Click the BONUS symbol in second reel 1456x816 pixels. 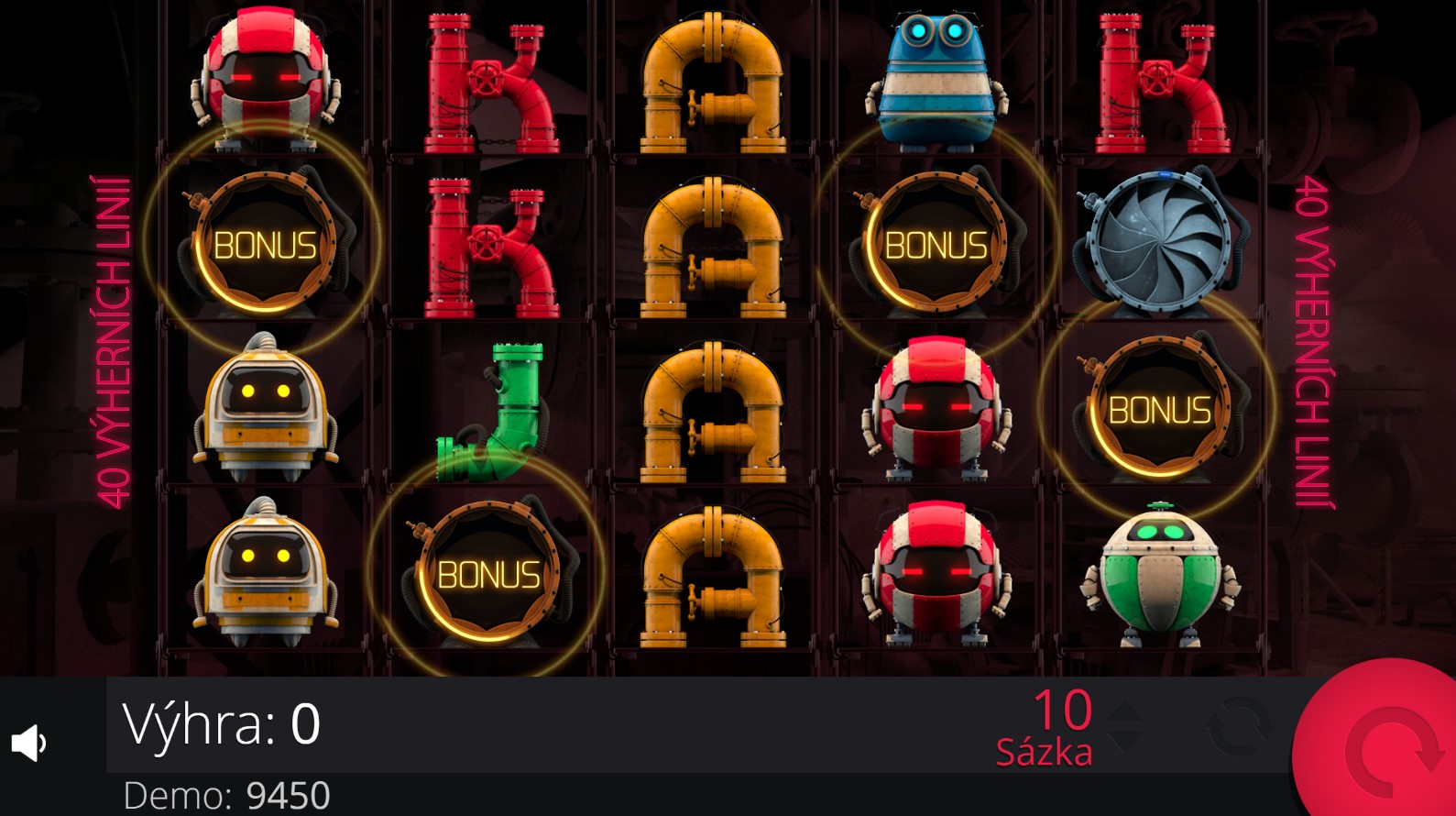[487, 572]
